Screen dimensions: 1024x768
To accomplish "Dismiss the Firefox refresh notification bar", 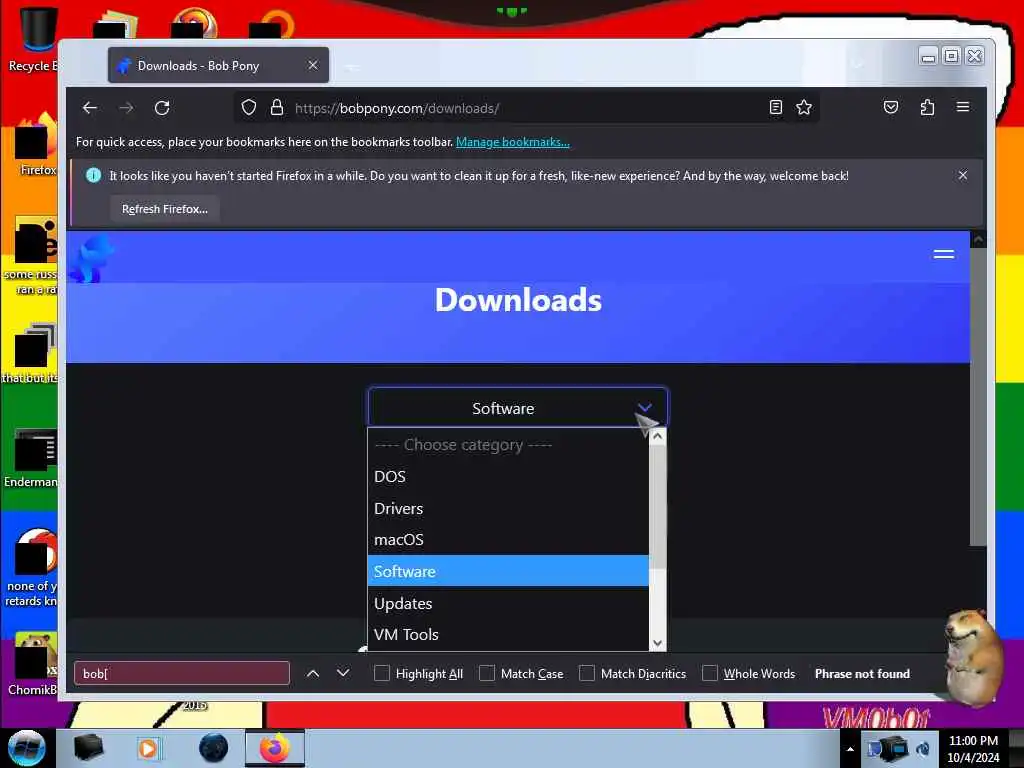I will pyautogui.click(x=963, y=175).
